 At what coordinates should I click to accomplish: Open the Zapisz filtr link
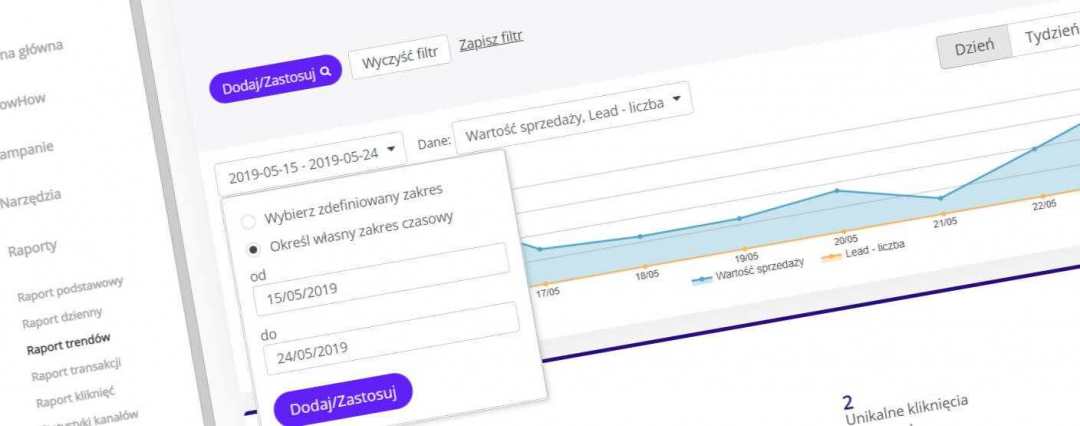click(x=490, y=41)
